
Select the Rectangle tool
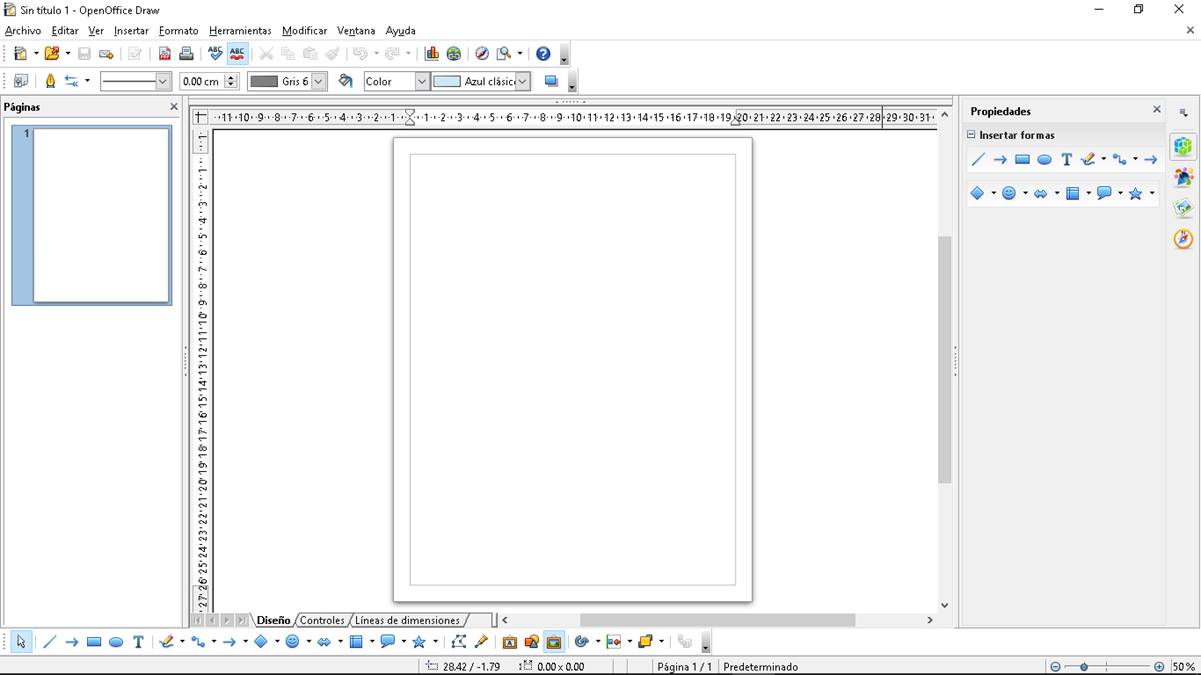point(93,642)
